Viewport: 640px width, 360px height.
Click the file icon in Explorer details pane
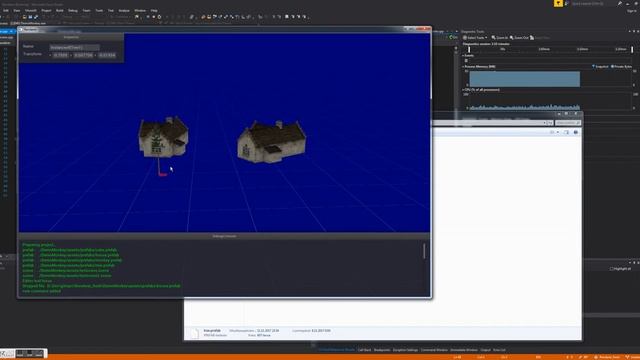(195, 333)
